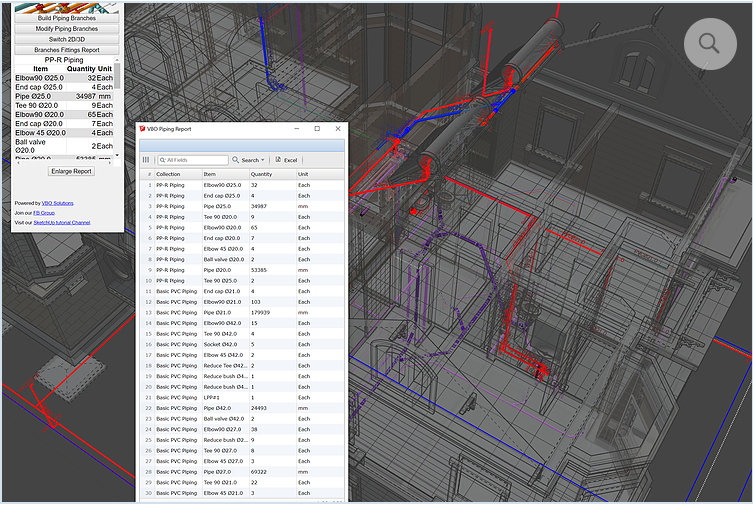
Task: Click the Enlarge Report button
Action: coord(71,171)
